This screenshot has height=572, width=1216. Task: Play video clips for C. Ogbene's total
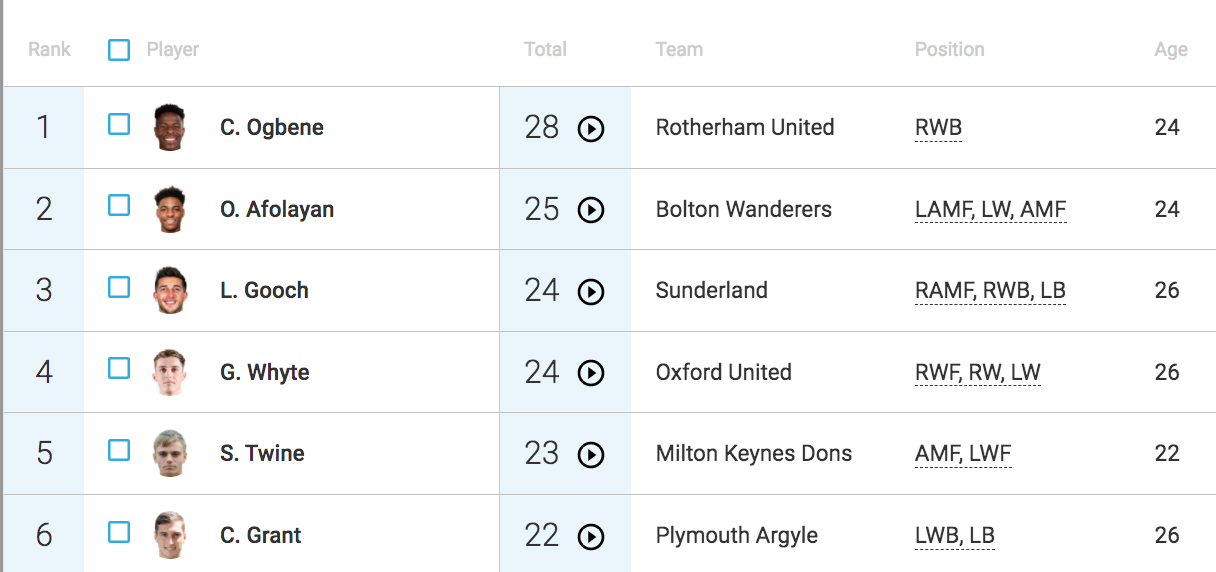coord(591,129)
